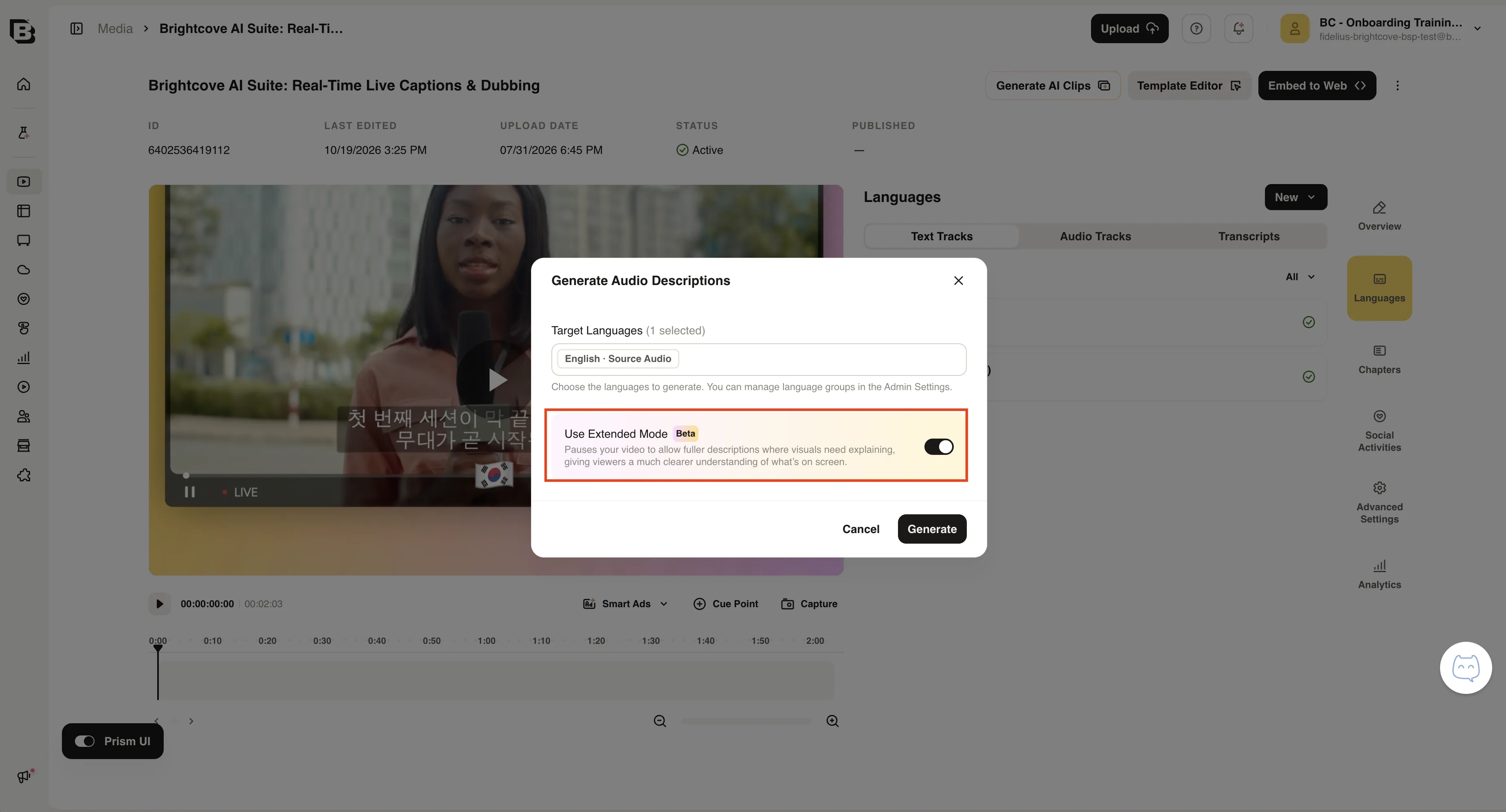Open the notifications bell icon
This screenshot has width=1506, height=812.
[1238, 28]
